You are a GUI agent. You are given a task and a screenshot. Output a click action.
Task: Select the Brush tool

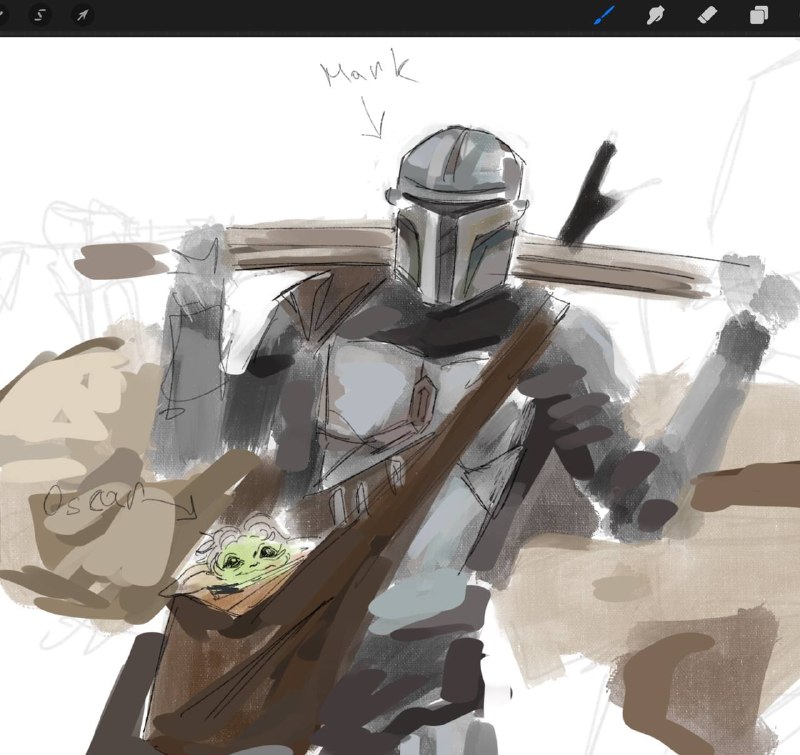tap(605, 15)
